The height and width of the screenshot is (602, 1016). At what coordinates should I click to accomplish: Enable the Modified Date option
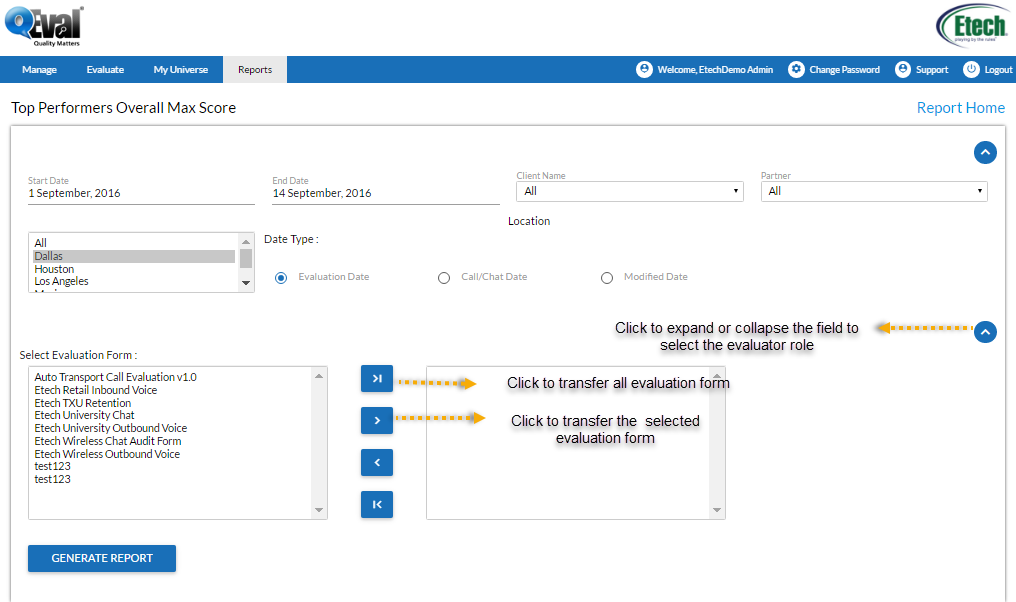pos(607,277)
